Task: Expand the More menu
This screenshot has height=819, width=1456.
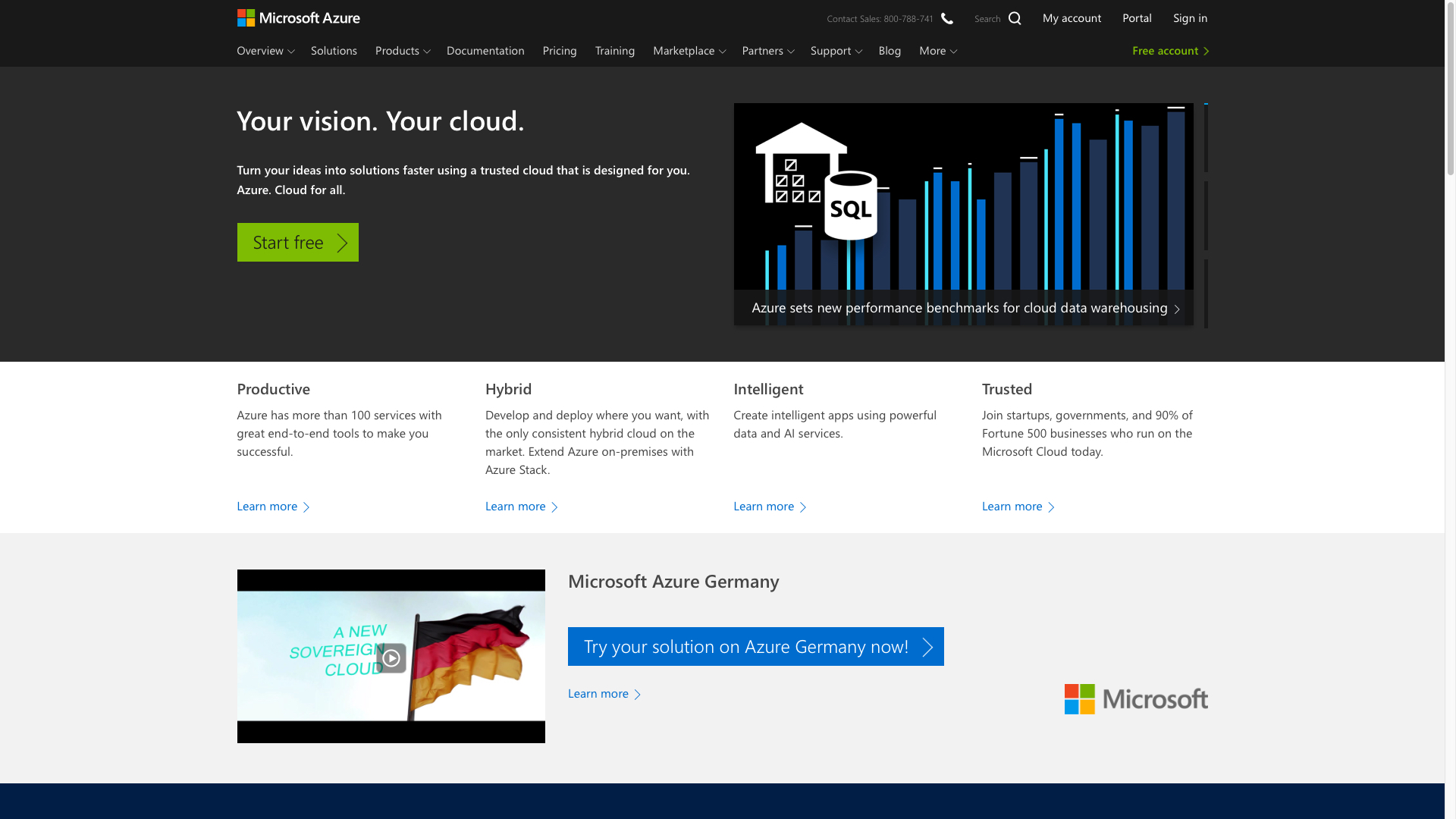Action: pyautogui.click(x=937, y=51)
